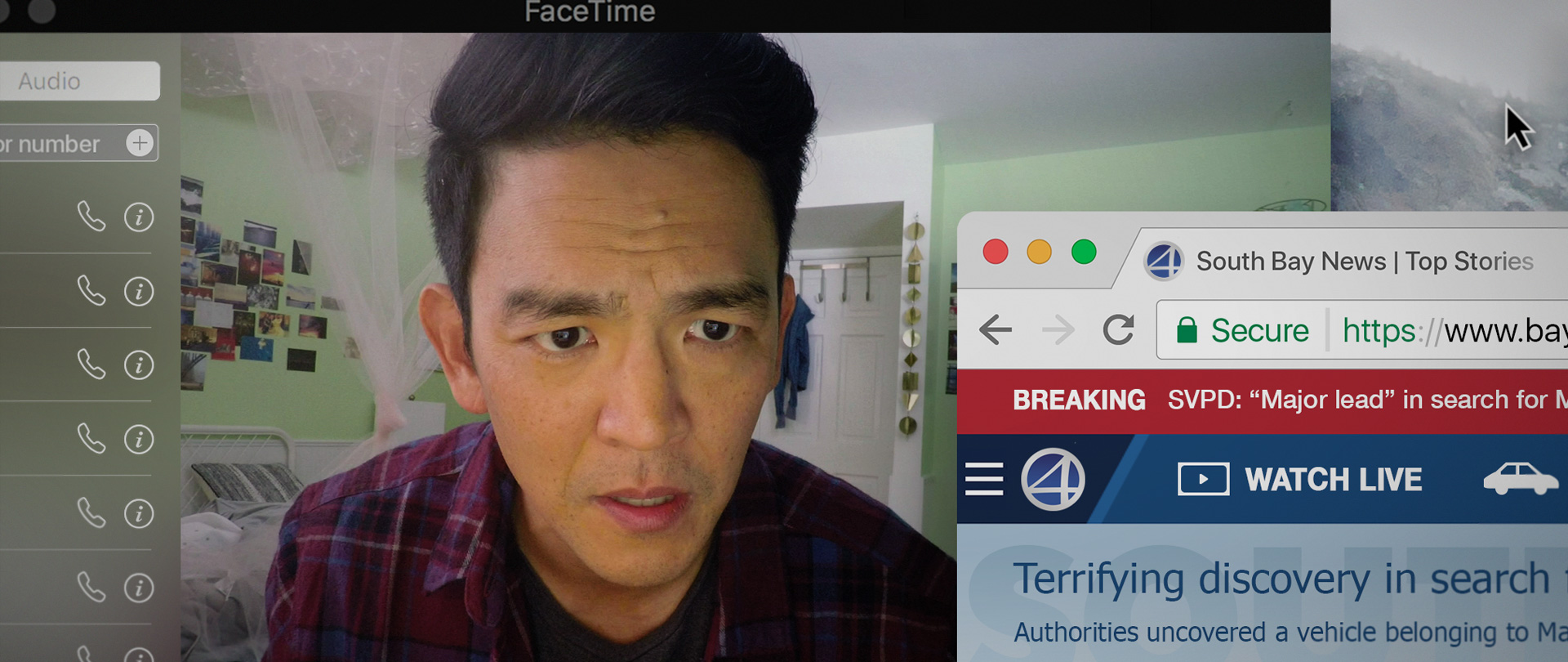
Task: Click the green Secure lock icon
Action: 1187,330
